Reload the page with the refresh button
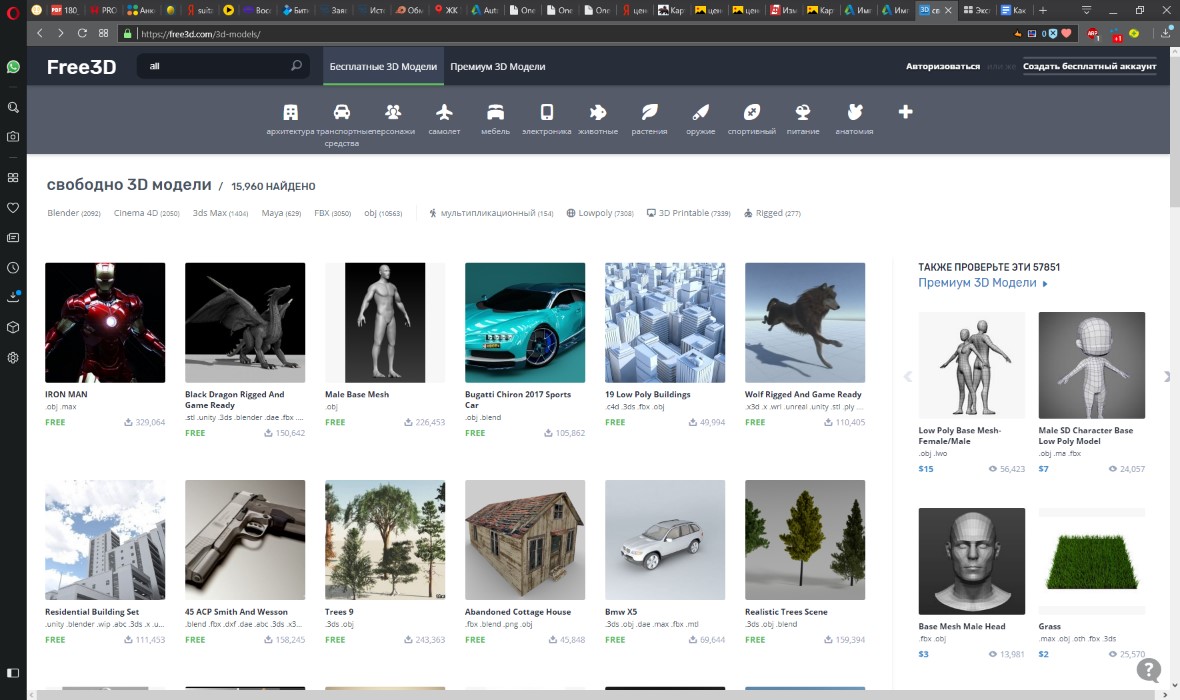 [x=82, y=33]
